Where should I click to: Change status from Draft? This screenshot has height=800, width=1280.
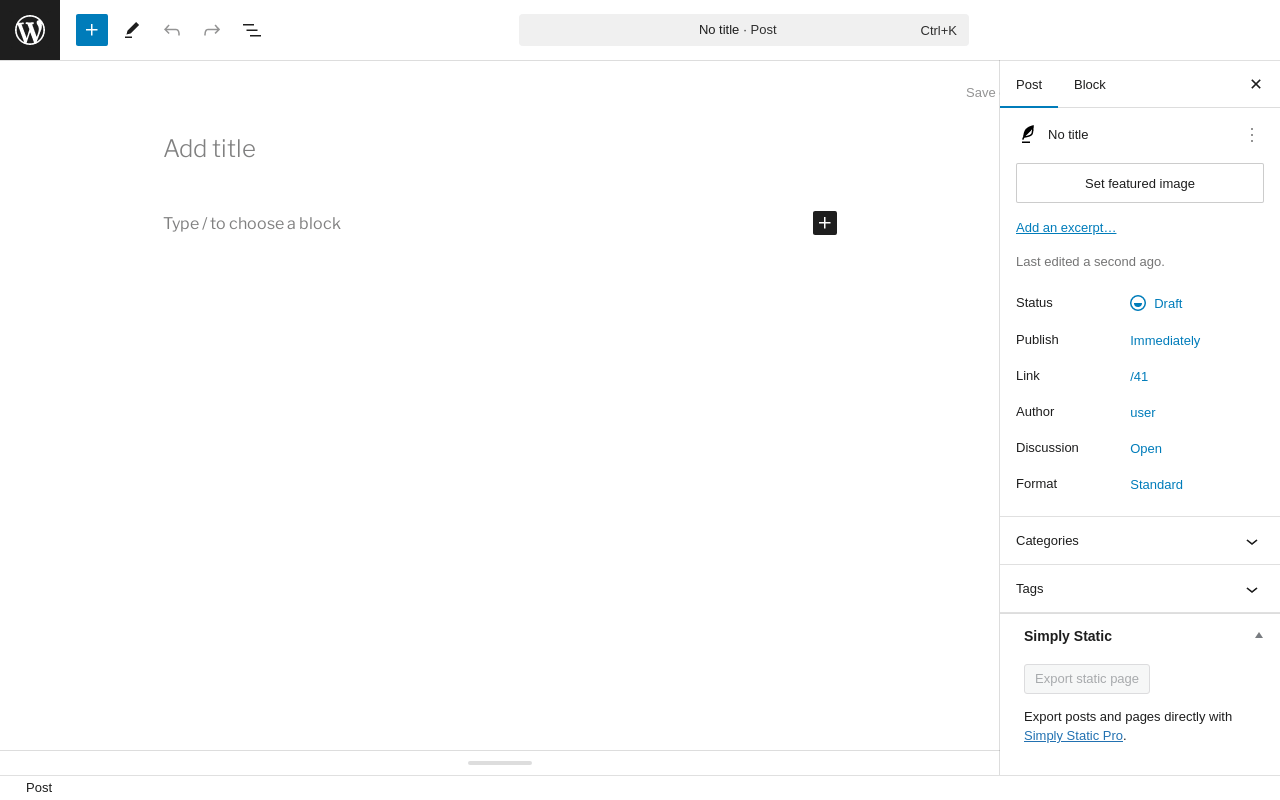pos(1156,303)
